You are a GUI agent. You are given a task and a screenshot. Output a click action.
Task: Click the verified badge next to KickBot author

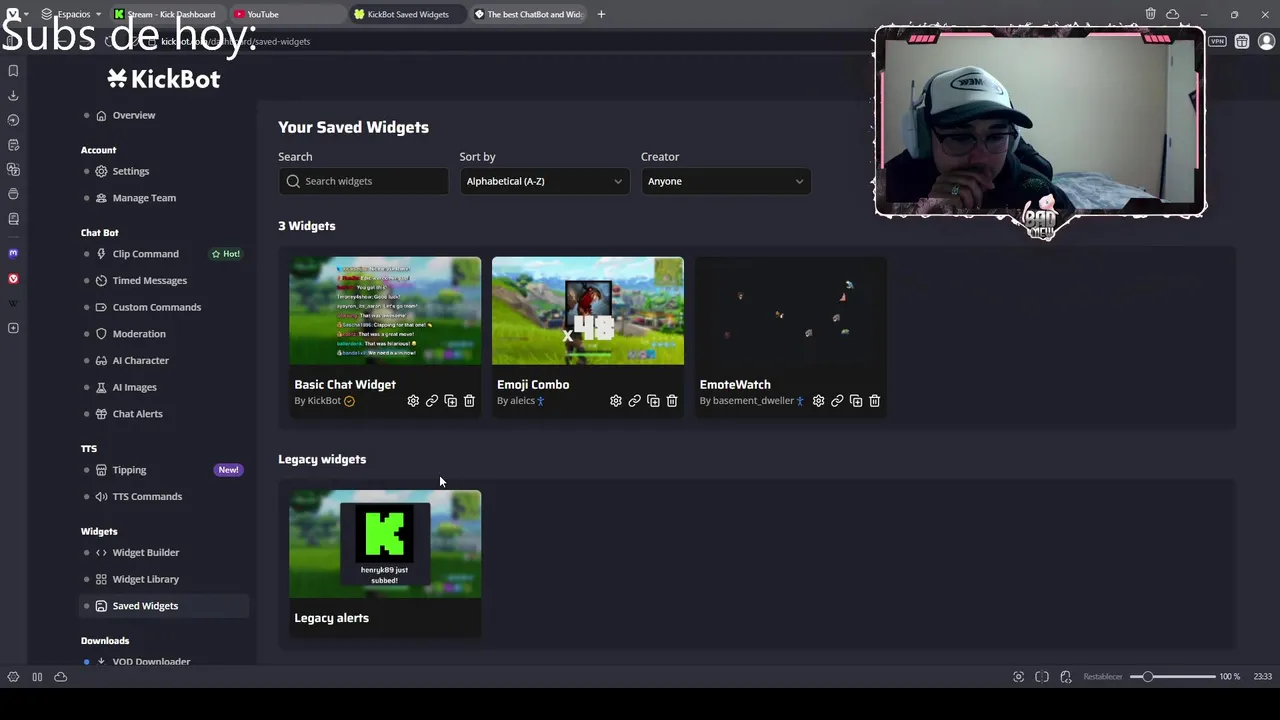(x=349, y=401)
